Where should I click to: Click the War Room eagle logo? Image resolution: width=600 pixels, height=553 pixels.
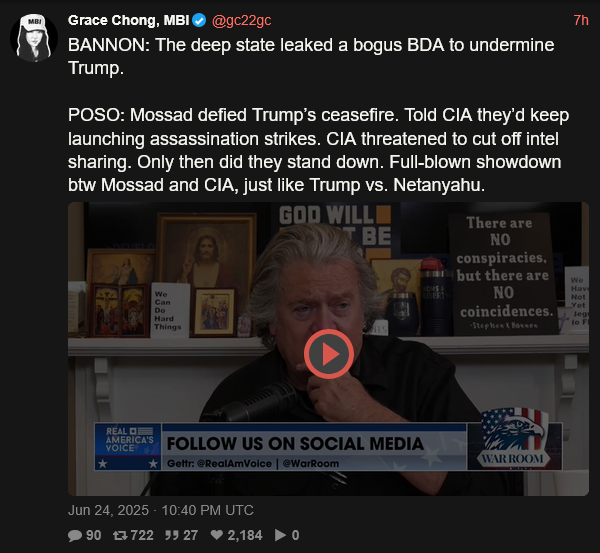click(x=513, y=438)
